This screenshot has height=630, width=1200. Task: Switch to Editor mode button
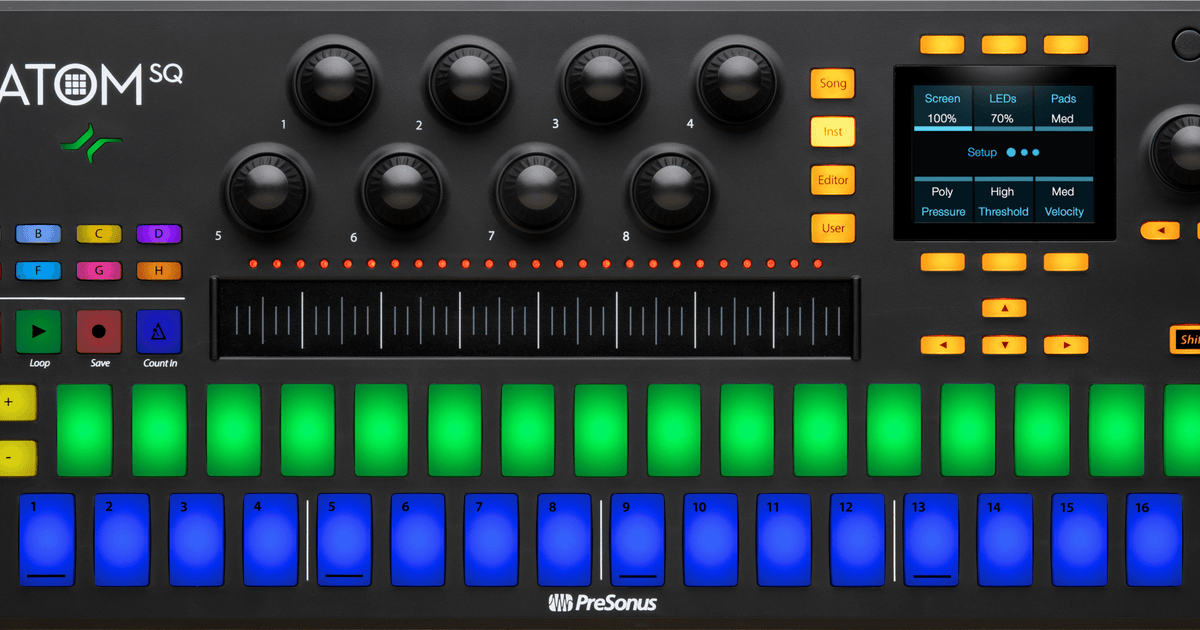point(833,180)
